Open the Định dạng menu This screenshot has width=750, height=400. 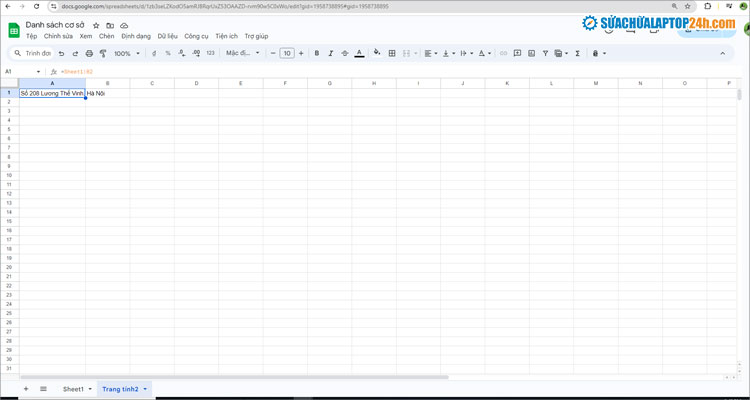pos(136,36)
